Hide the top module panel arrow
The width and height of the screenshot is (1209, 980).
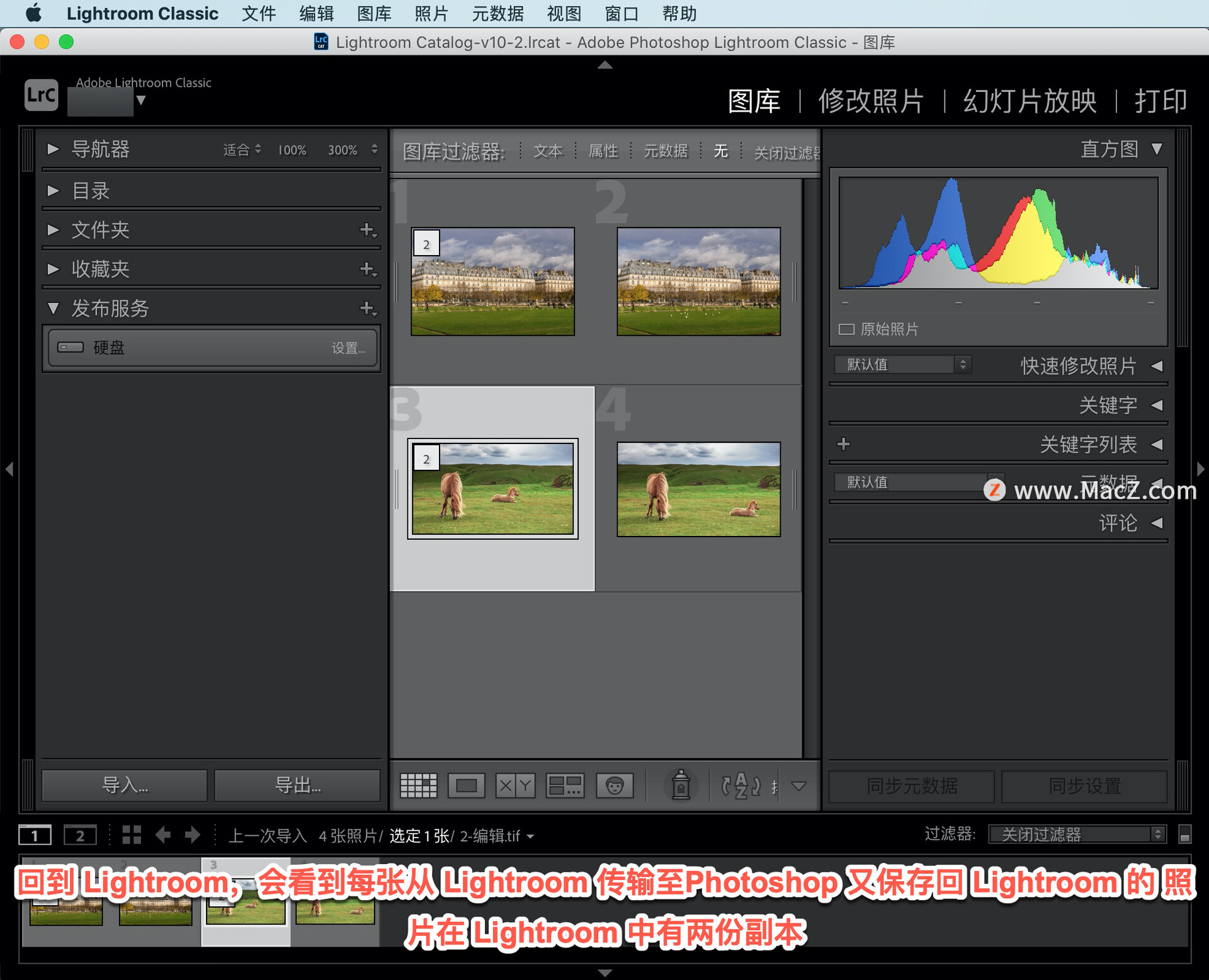pos(604,65)
